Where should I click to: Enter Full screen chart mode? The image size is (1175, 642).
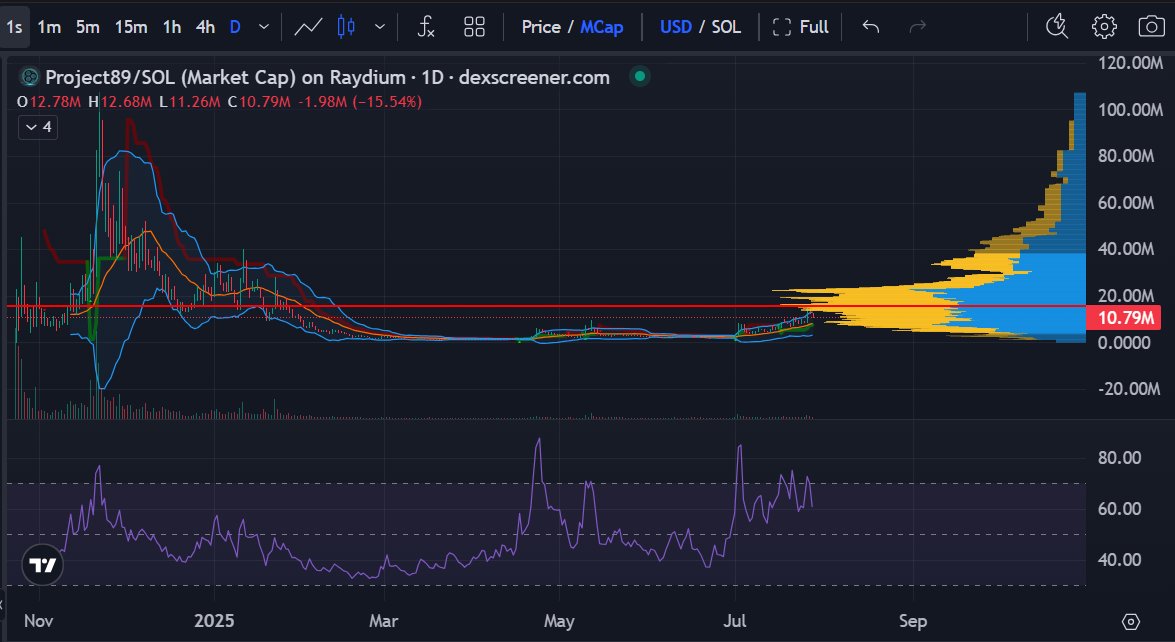800,27
